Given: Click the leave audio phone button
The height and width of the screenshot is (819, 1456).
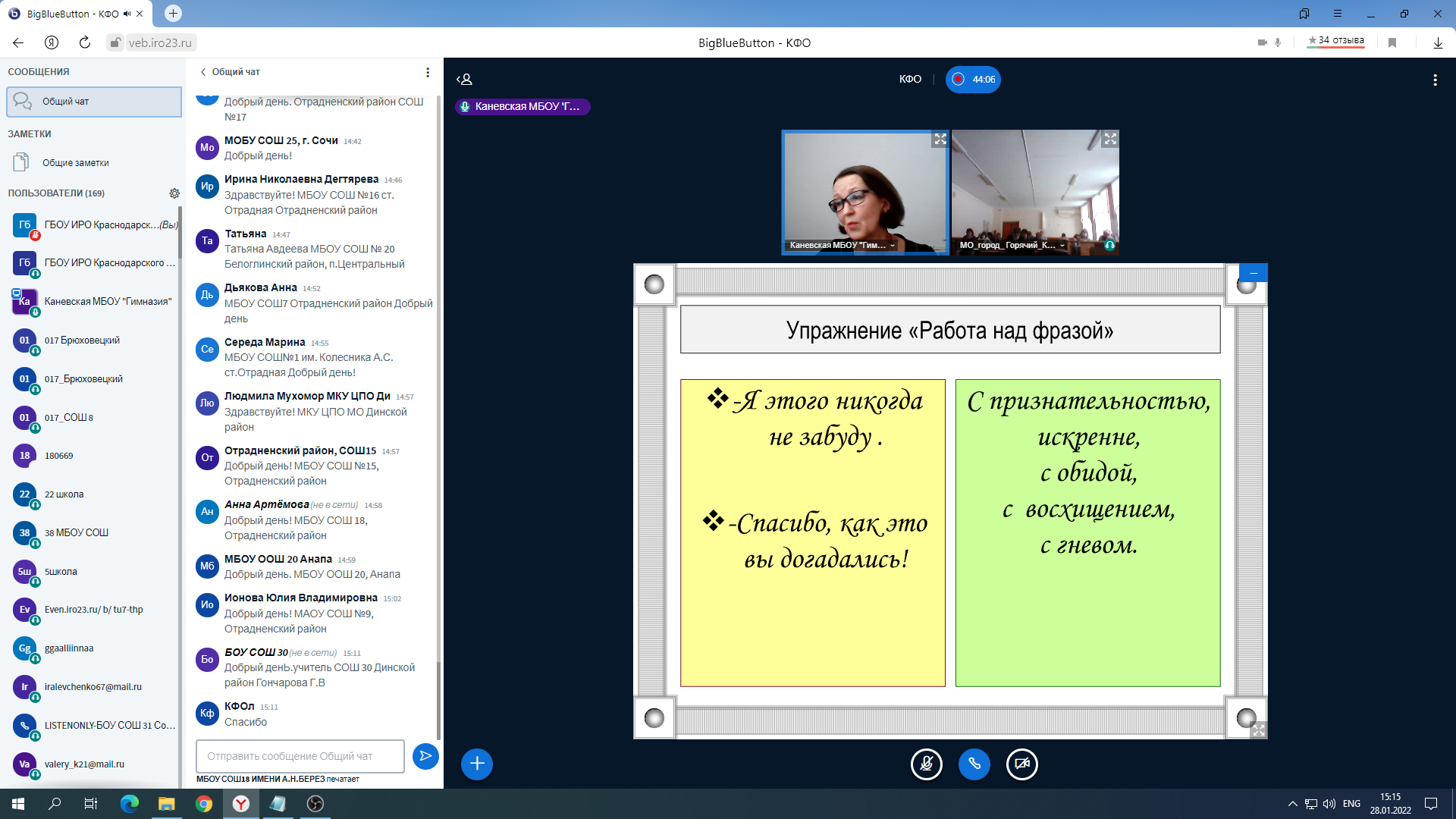Looking at the screenshot, I should (x=974, y=764).
